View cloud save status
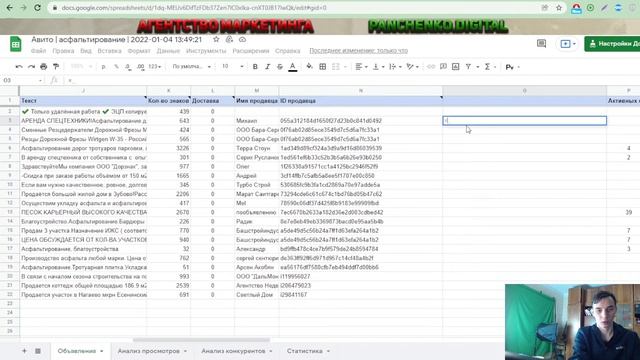The image size is (640, 360). point(242,40)
